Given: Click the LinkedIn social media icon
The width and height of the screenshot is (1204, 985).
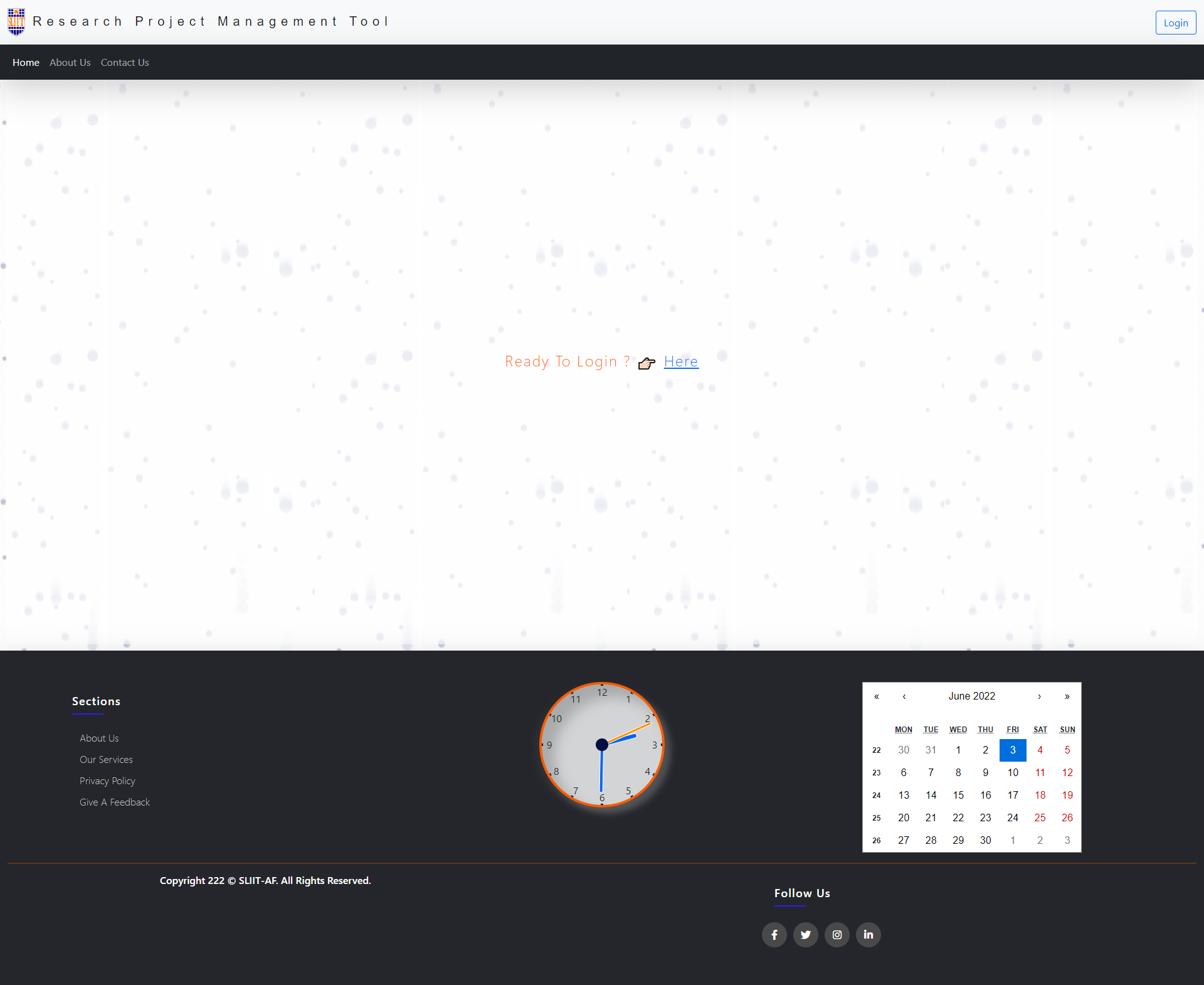Looking at the screenshot, I should click(867, 934).
